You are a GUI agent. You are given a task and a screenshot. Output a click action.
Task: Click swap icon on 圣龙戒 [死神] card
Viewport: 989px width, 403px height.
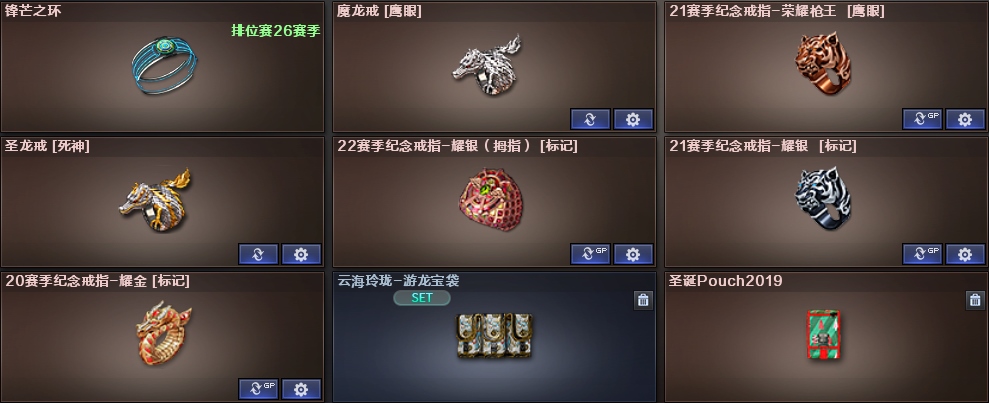click(259, 254)
